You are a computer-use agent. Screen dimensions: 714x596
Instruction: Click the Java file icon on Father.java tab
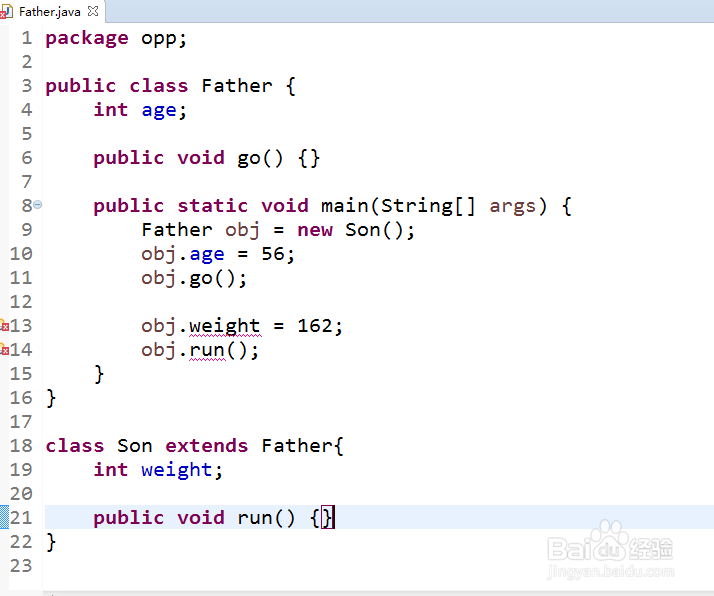click(x=6, y=11)
